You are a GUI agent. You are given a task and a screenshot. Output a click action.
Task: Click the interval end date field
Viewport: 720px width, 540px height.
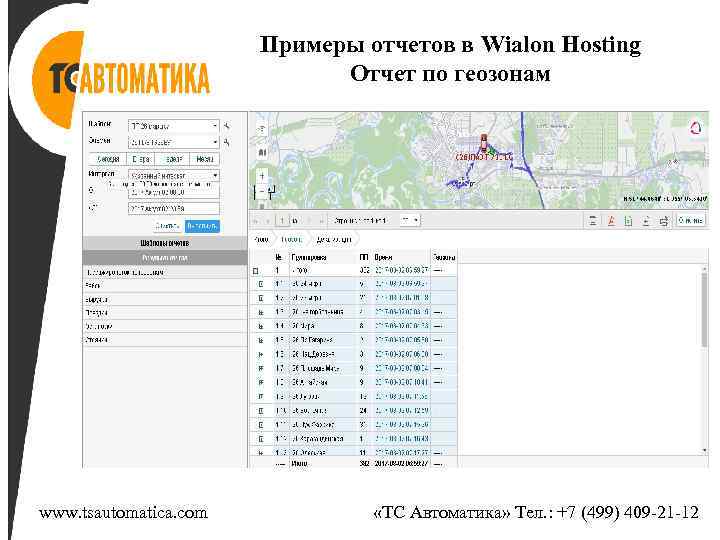pyautogui.click(x=174, y=208)
